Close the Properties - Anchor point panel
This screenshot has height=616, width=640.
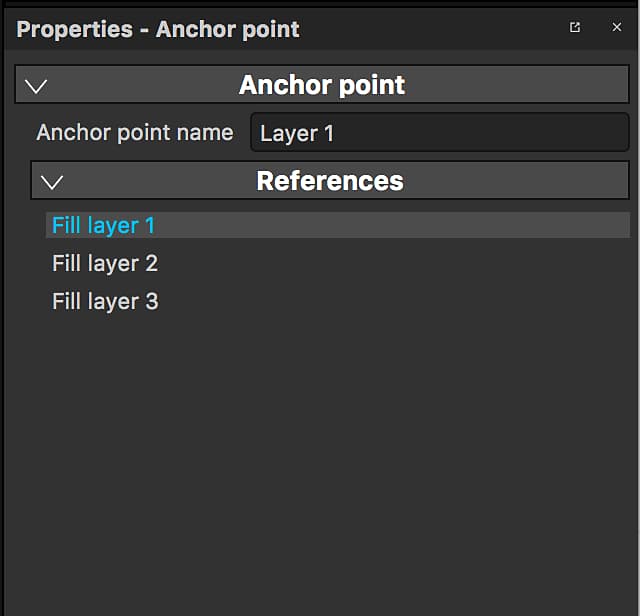pos(617,27)
